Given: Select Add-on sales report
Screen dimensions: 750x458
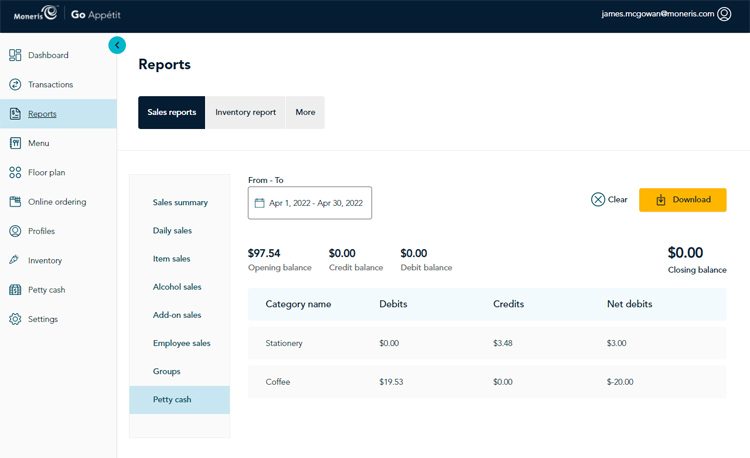Looking at the screenshot, I should pyautogui.click(x=177, y=315).
